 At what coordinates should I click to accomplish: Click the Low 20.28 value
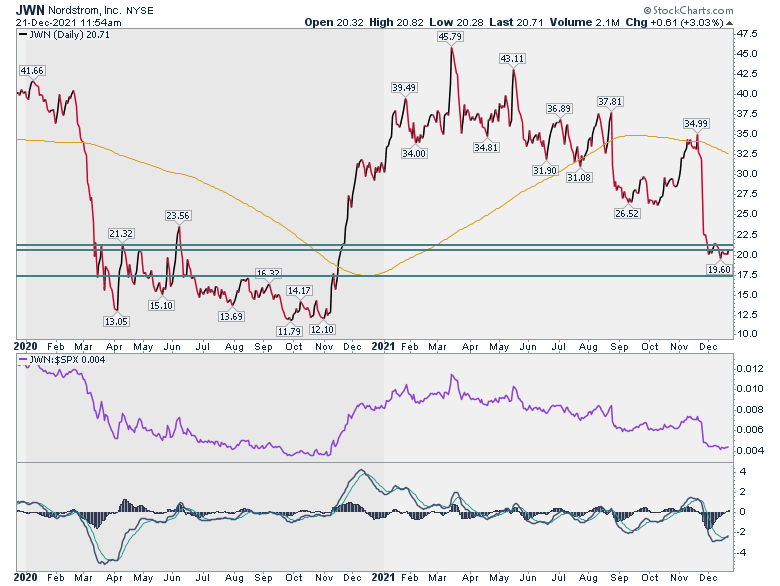point(456,22)
